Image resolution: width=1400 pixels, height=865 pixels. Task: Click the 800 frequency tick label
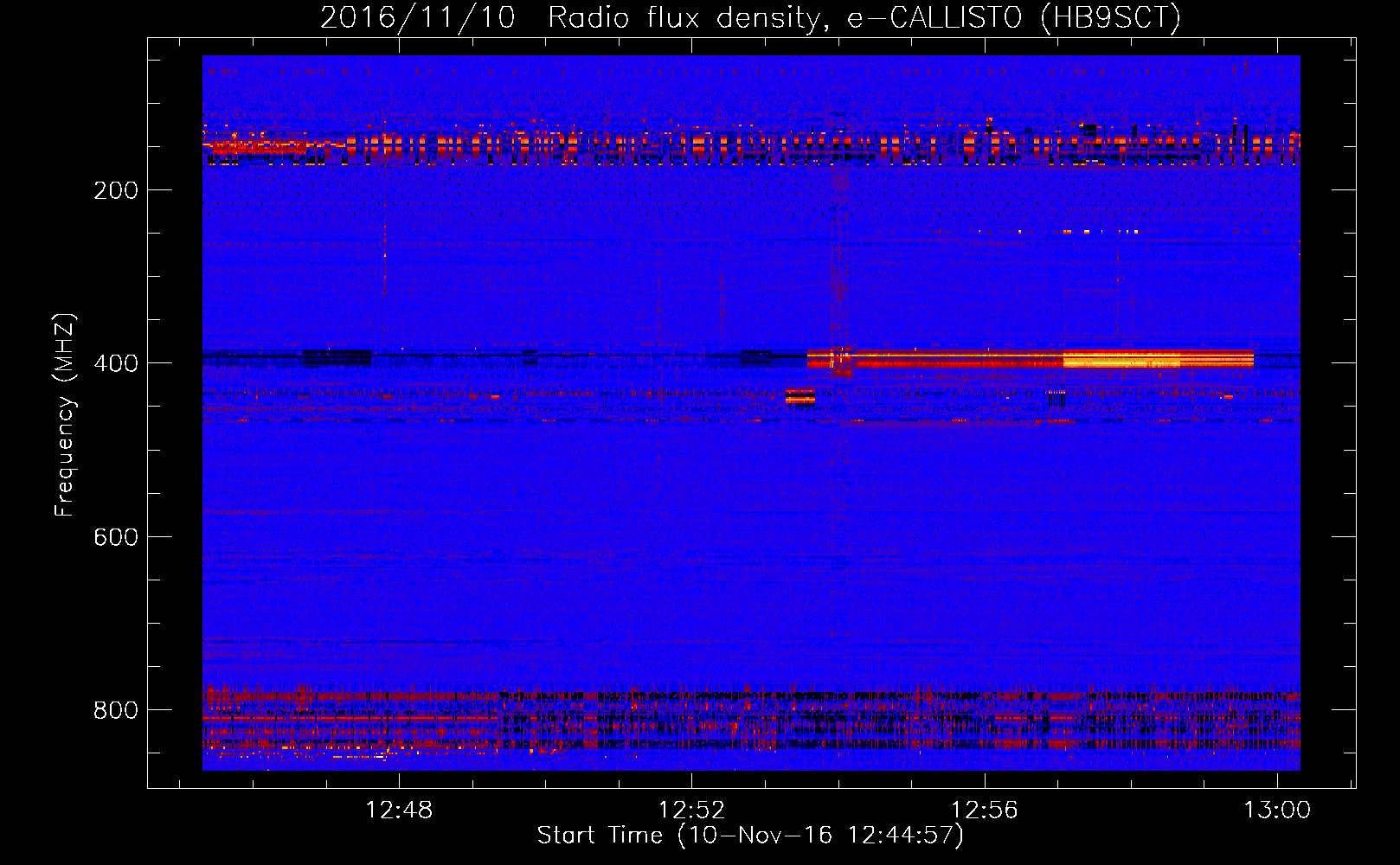(x=116, y=710)
